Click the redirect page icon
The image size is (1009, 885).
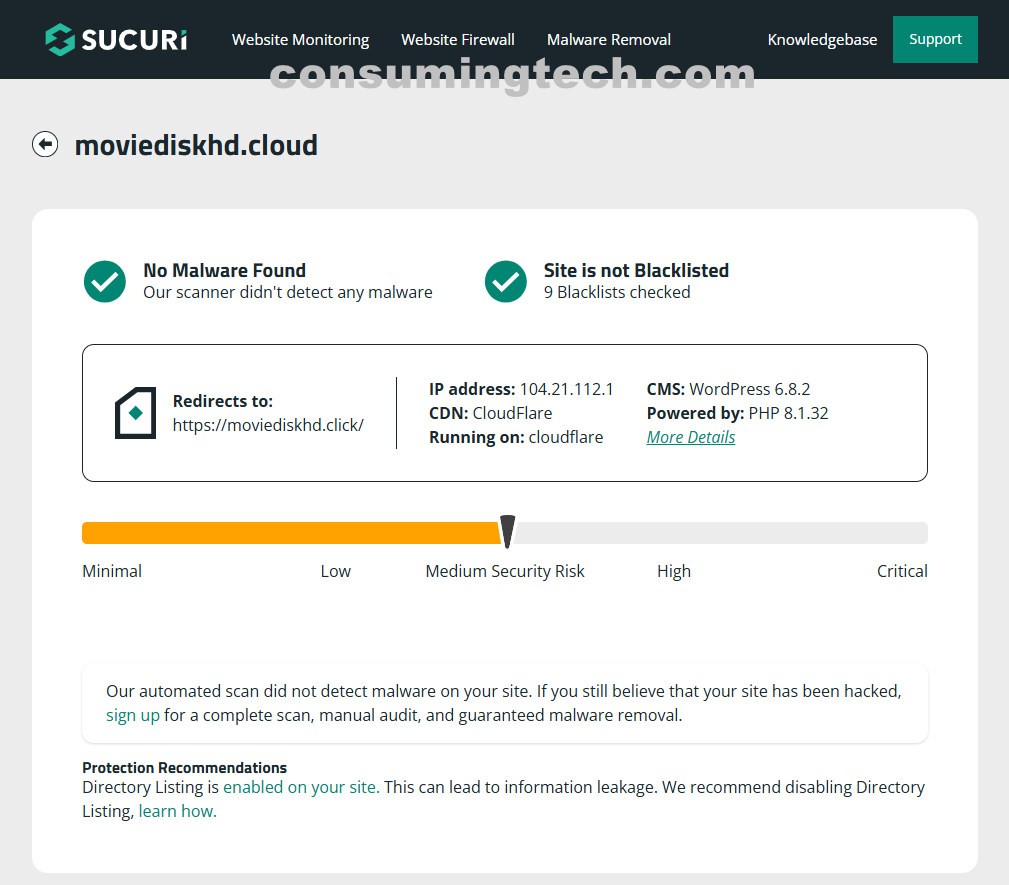pyautogui.click(x=135, y=413)
